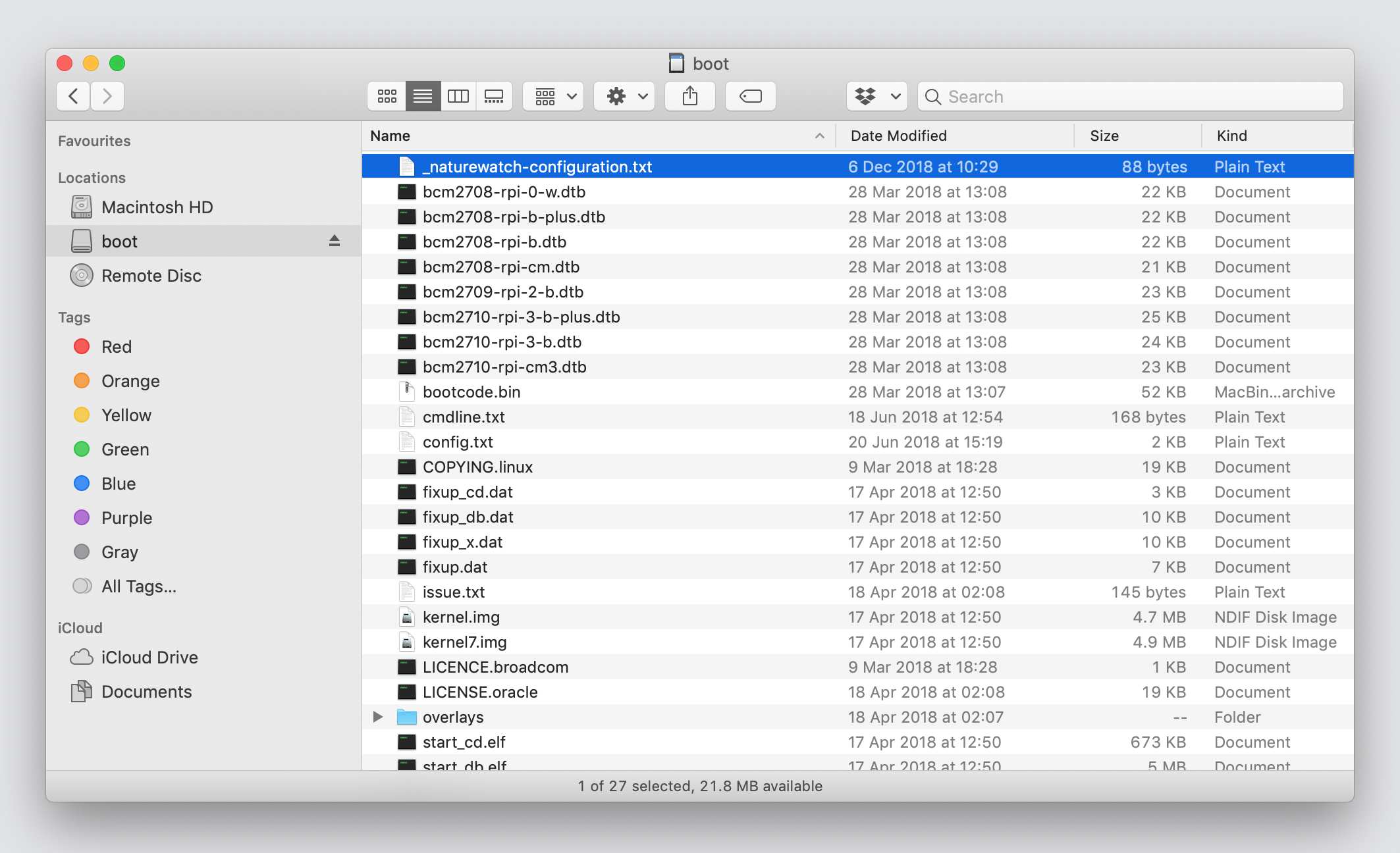Eject the boot volume
This screenshot has width=1400, height=853.
point(335,241)
